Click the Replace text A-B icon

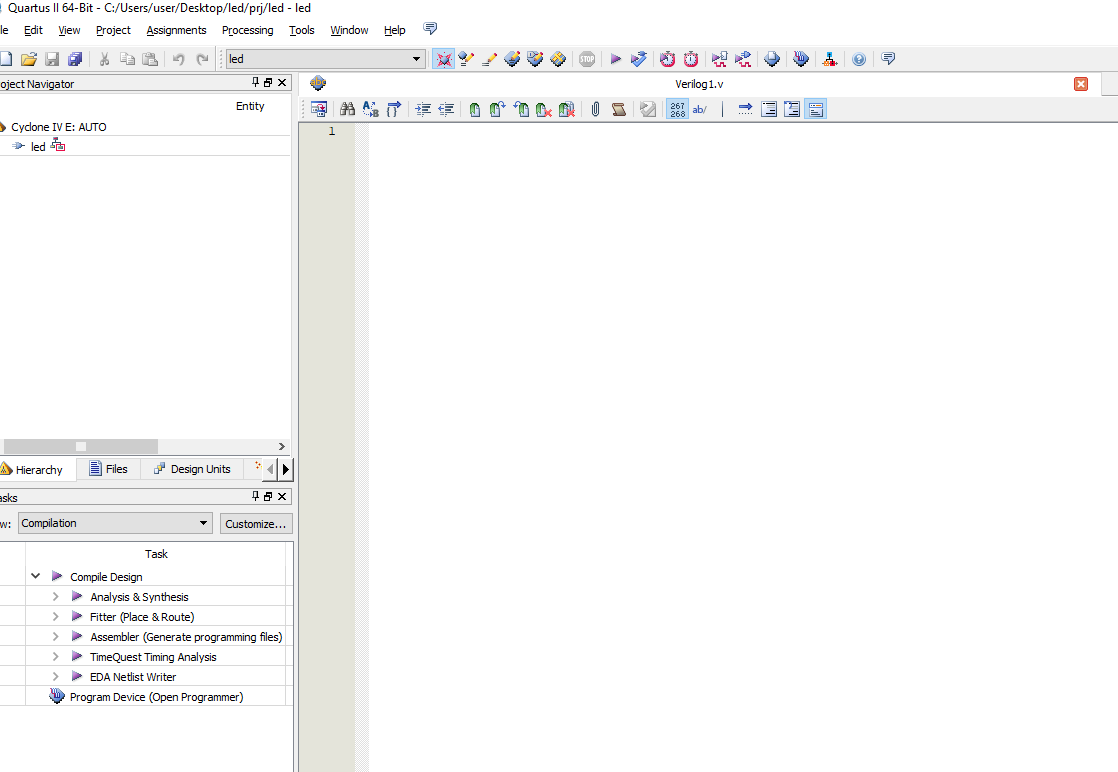(x=370, y=109)
